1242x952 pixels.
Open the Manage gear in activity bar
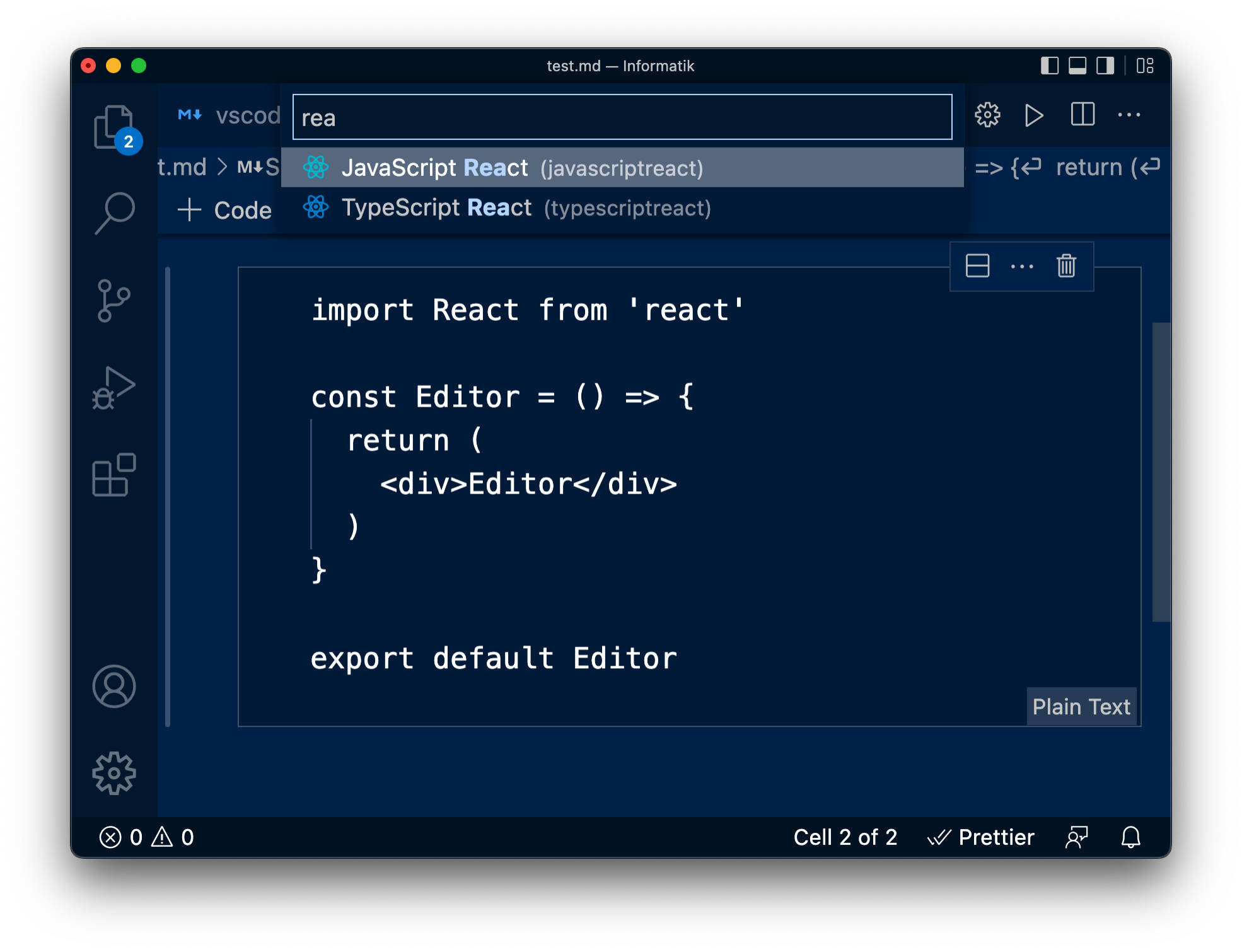click(114, 773)
